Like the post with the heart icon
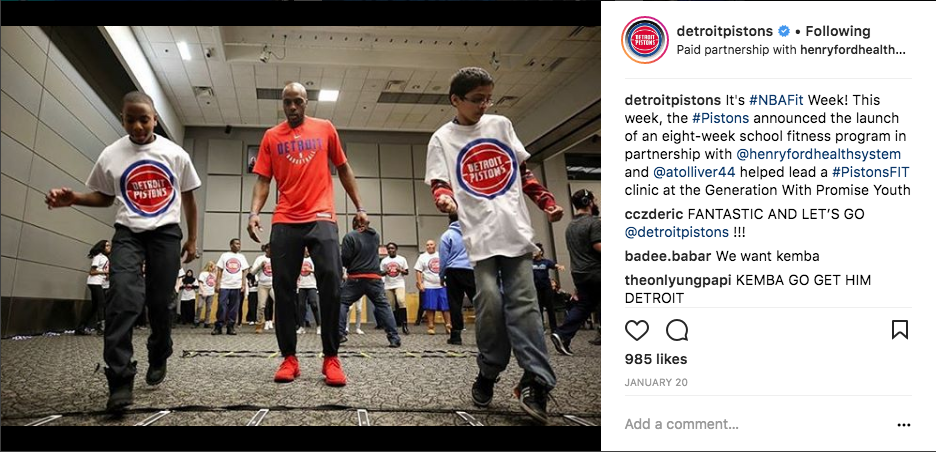The height and width of the screenshot is (452, 936). [x=636, y=330]
